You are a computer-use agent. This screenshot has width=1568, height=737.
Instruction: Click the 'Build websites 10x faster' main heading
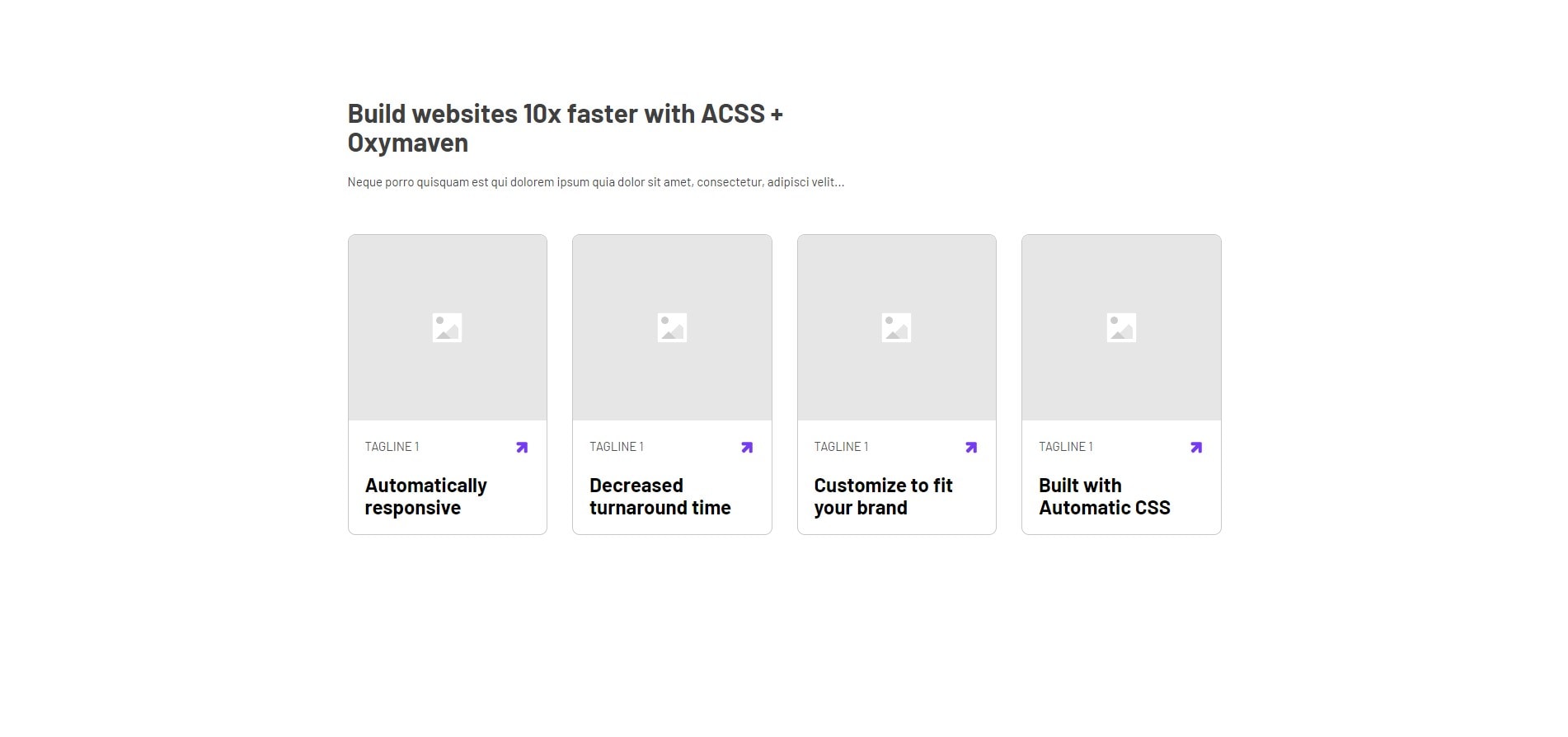pos(565,128)
